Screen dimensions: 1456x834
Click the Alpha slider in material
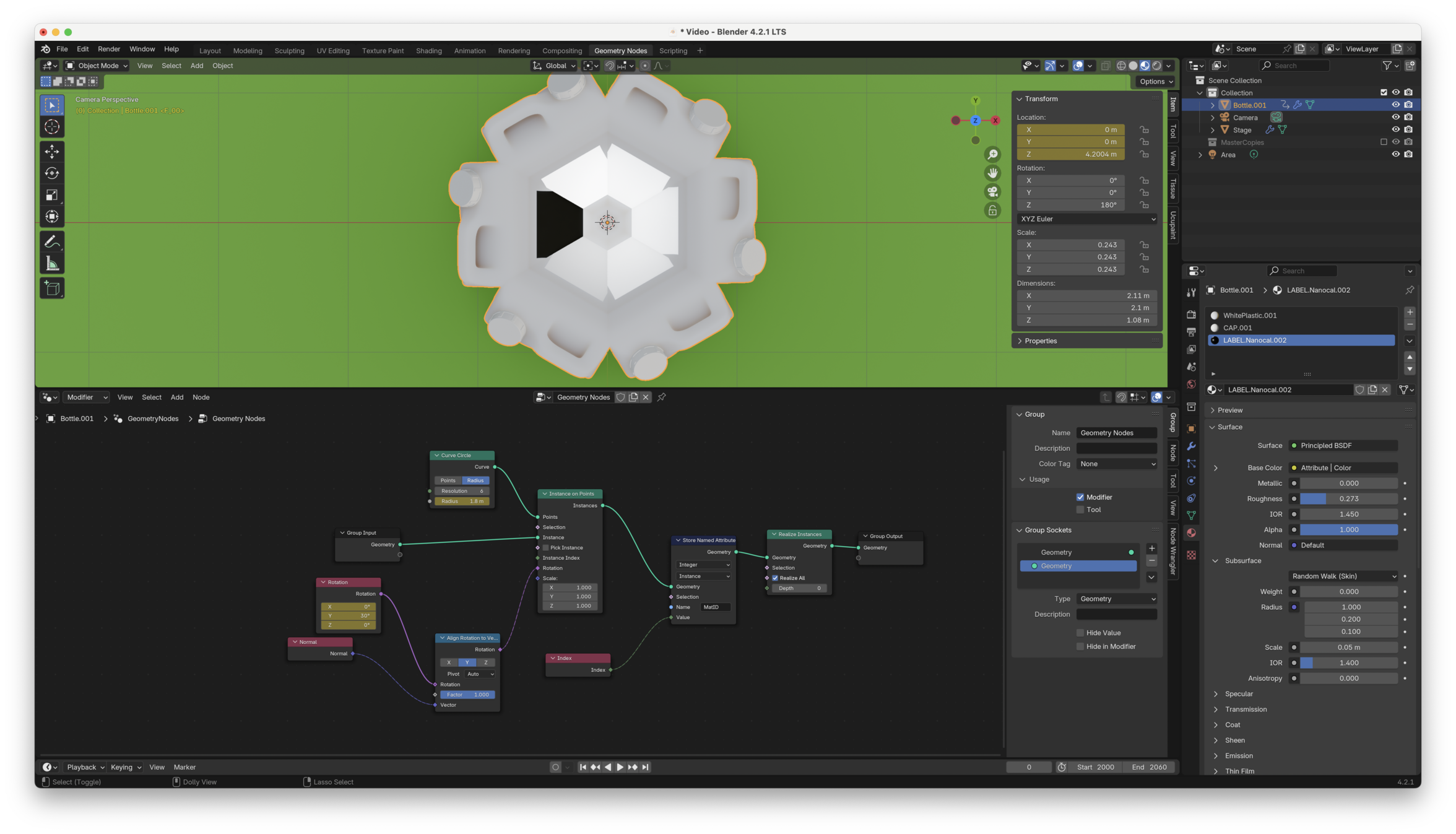coord(1348,530)
